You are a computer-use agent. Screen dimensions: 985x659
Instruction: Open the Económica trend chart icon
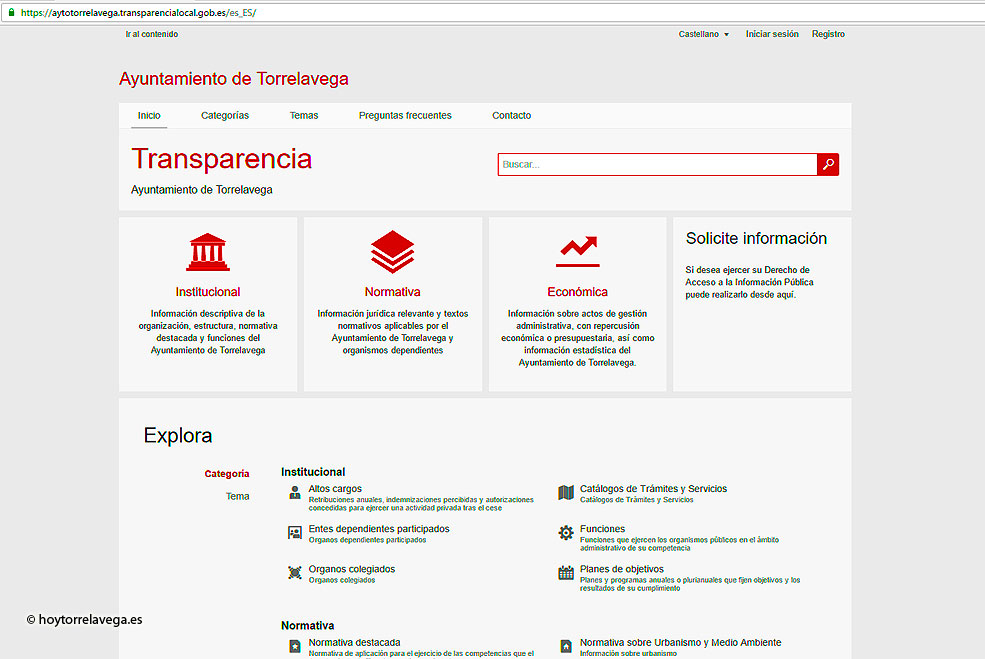pos(577,251)
